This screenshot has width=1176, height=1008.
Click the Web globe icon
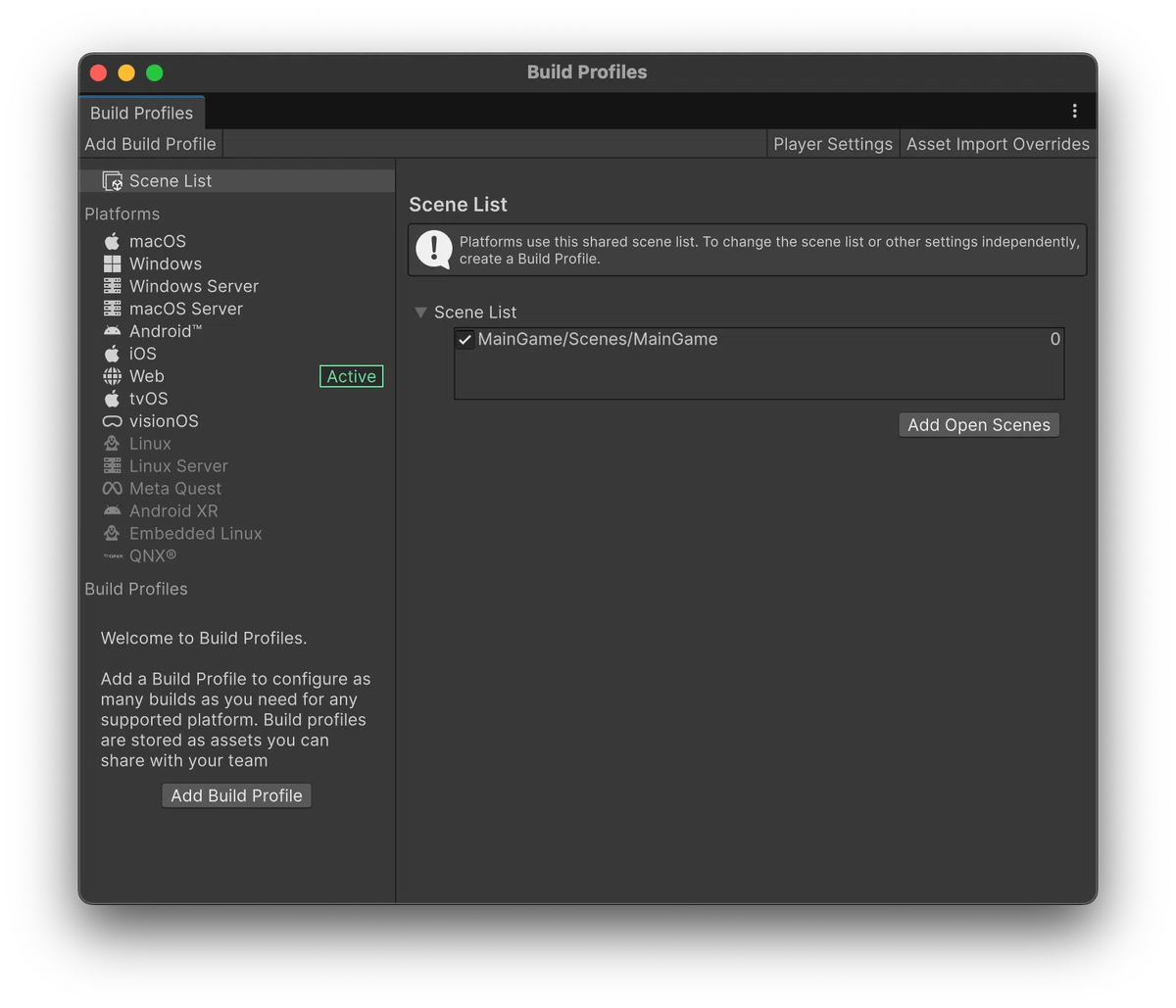coord(113,376)
